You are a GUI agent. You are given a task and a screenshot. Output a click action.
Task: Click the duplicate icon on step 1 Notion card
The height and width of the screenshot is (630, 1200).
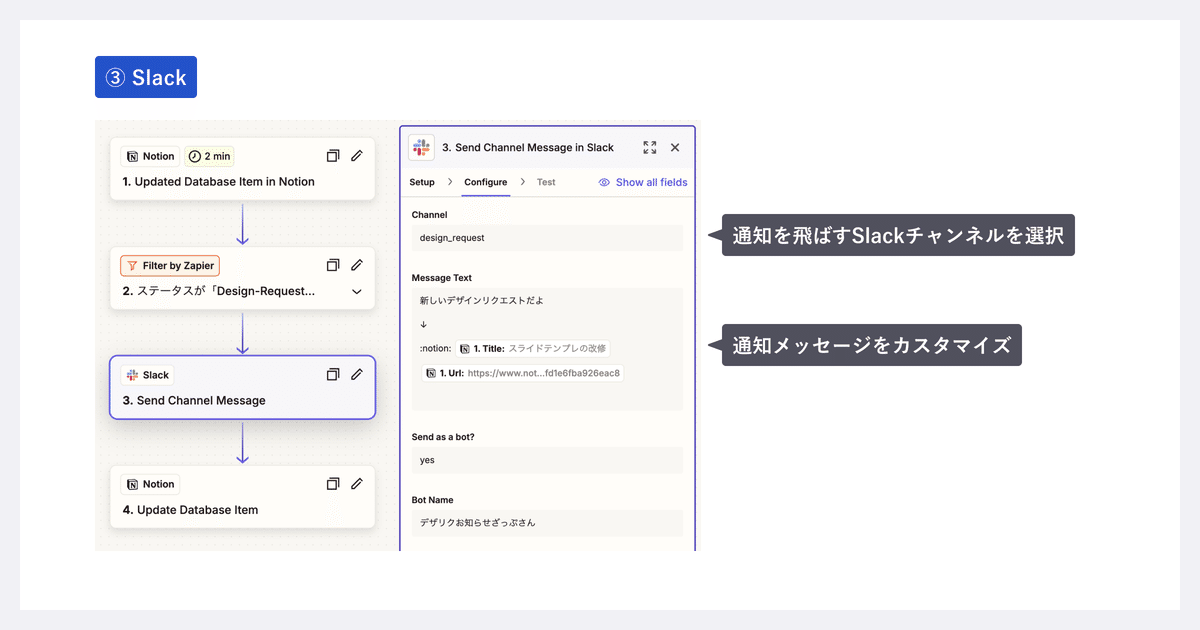pos(333,156)
